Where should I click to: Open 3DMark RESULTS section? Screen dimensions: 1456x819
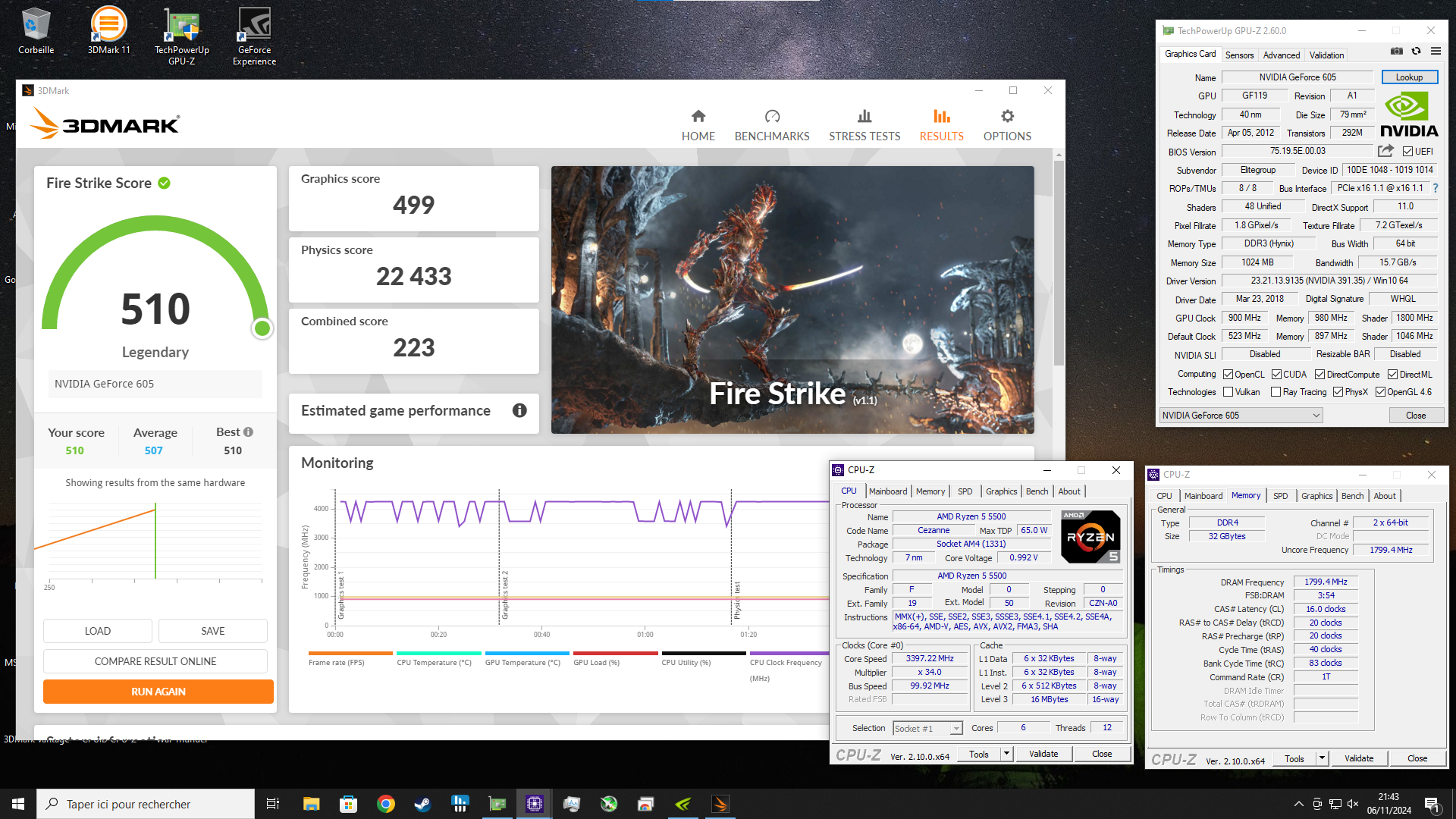(941, 126)
